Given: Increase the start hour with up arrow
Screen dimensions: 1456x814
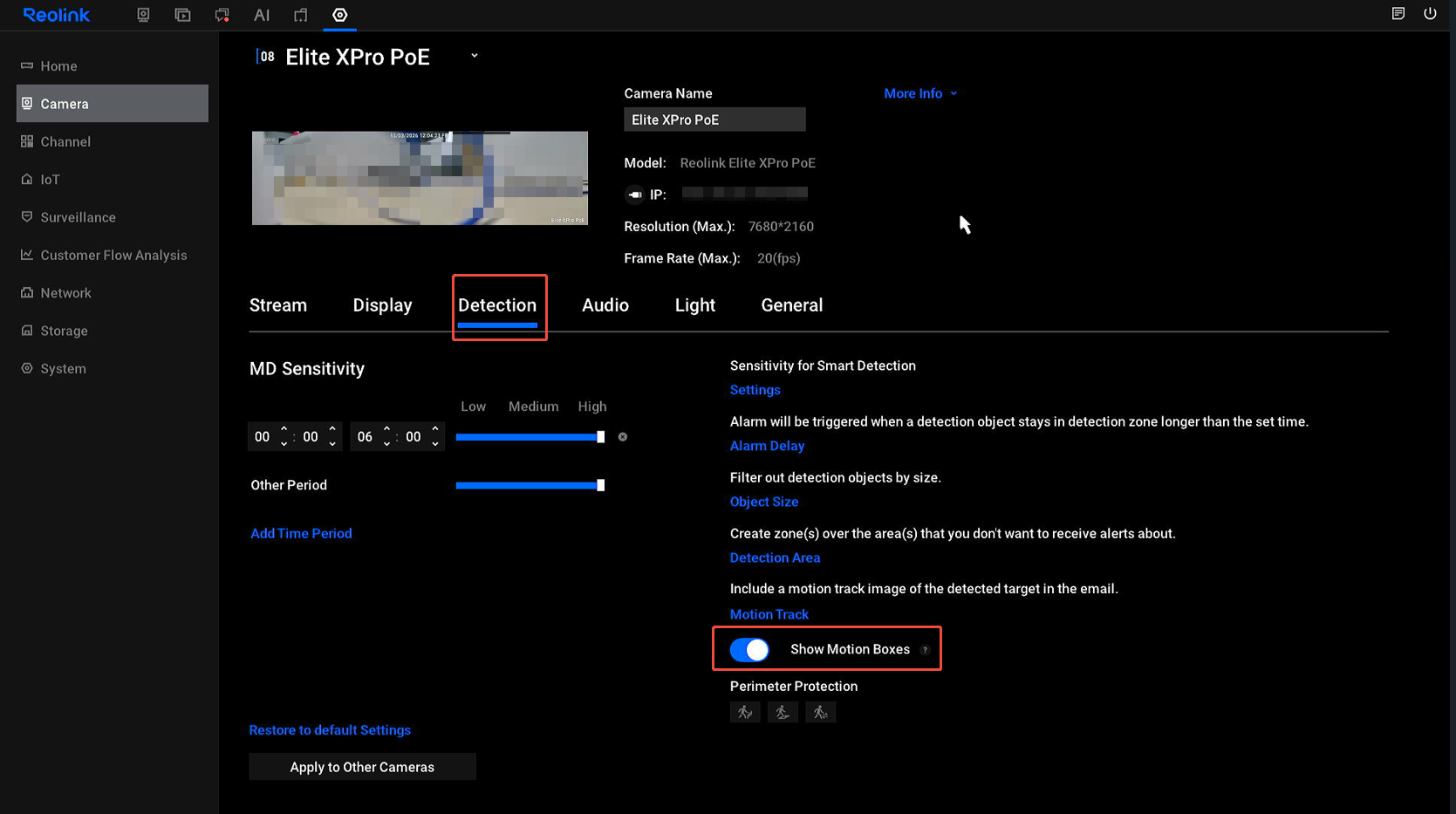Looking at the screenshot, I should (284, 429).
